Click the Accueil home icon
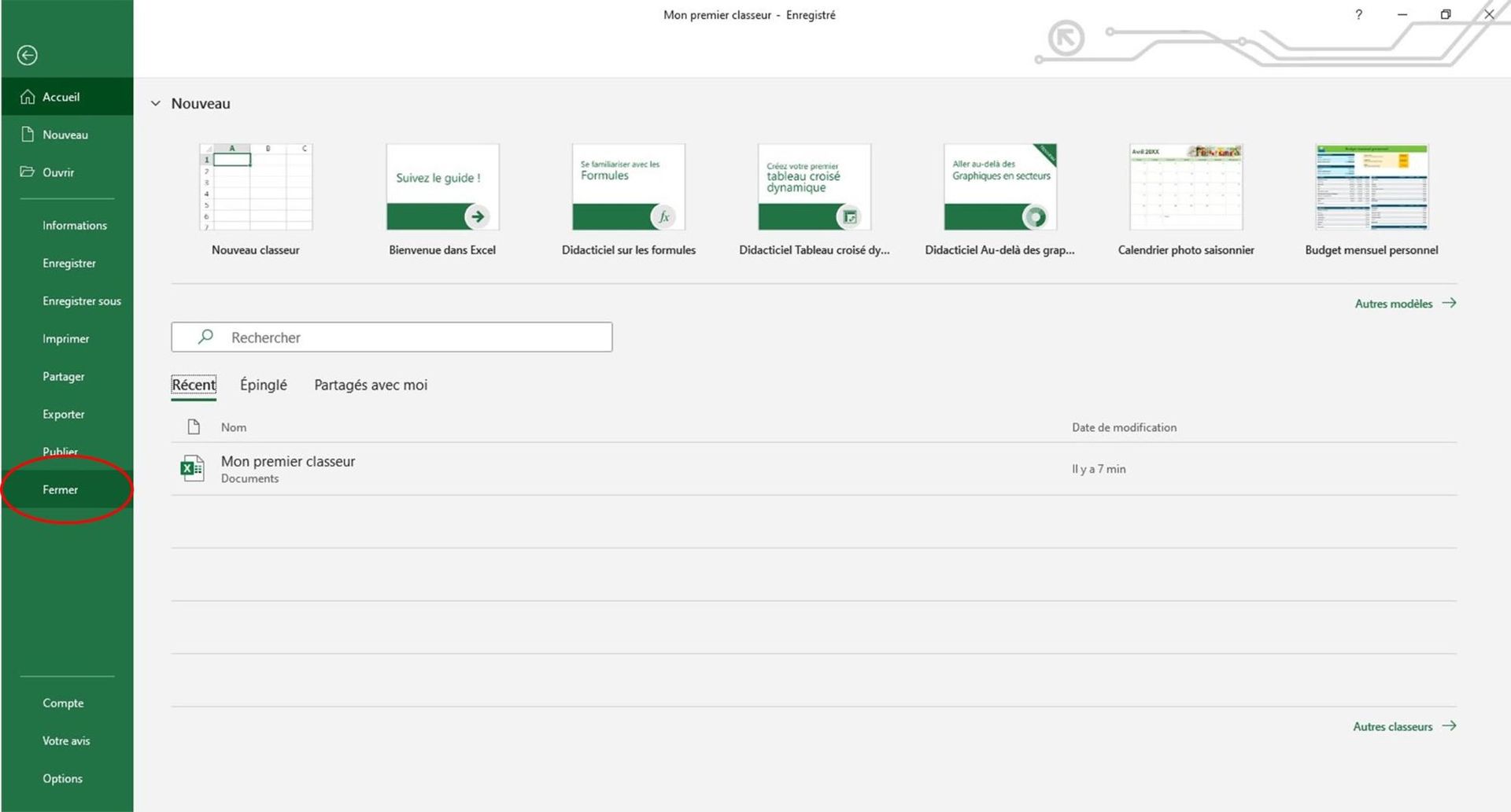 [28, 97]
